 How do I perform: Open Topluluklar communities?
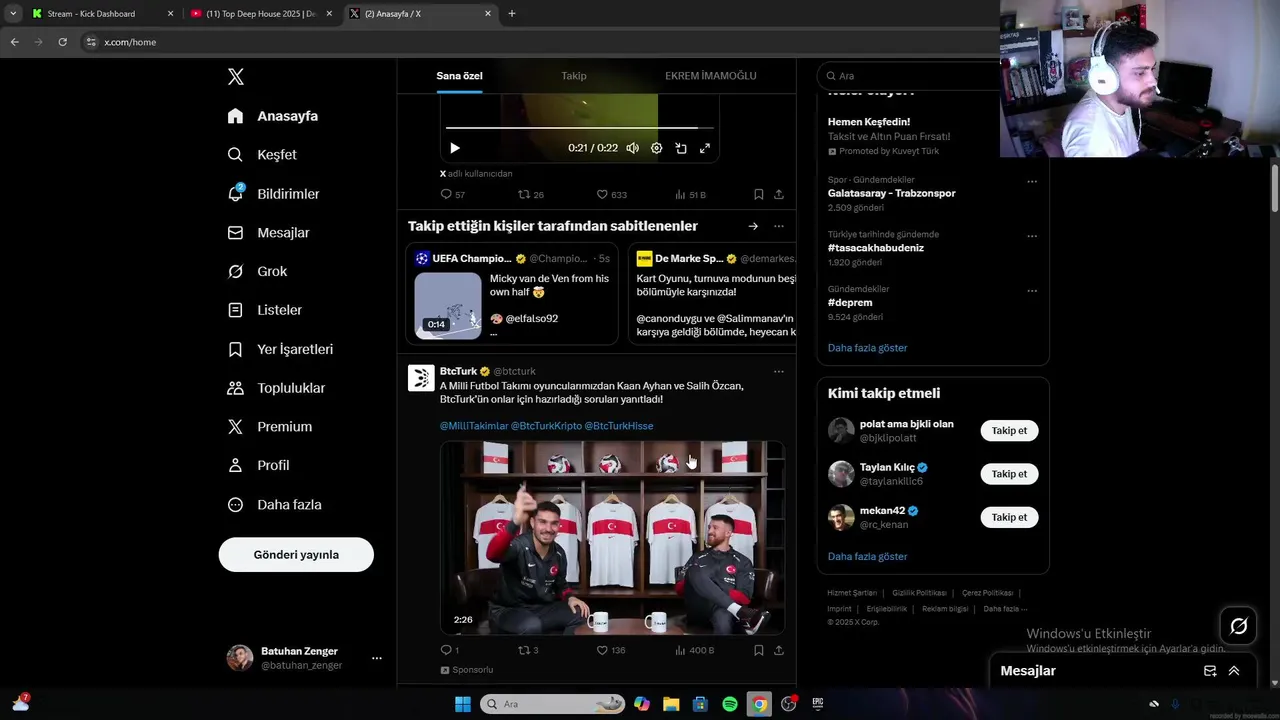click(x=276, y=388)
